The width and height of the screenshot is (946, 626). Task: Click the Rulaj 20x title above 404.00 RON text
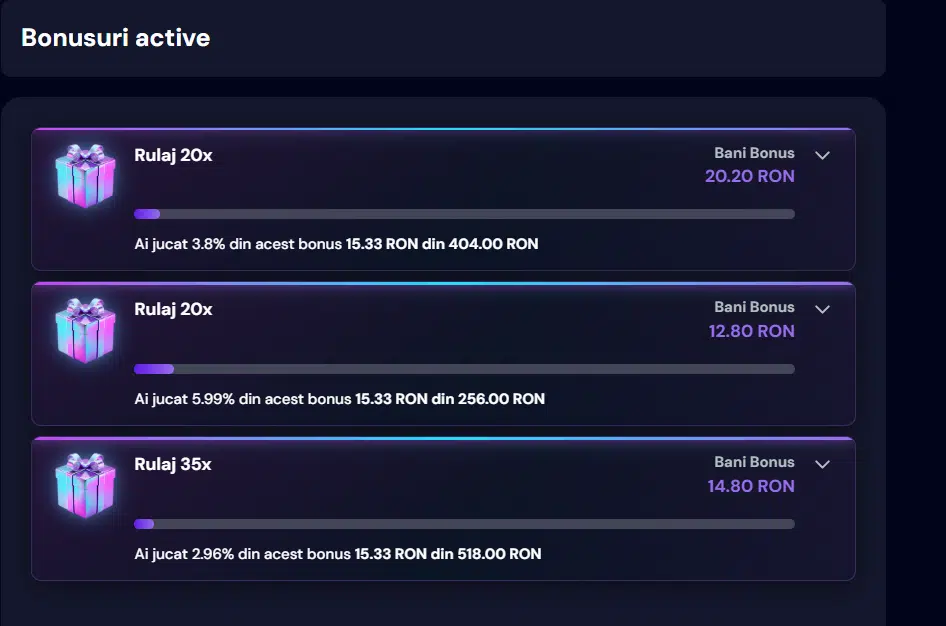pos(173,156)
